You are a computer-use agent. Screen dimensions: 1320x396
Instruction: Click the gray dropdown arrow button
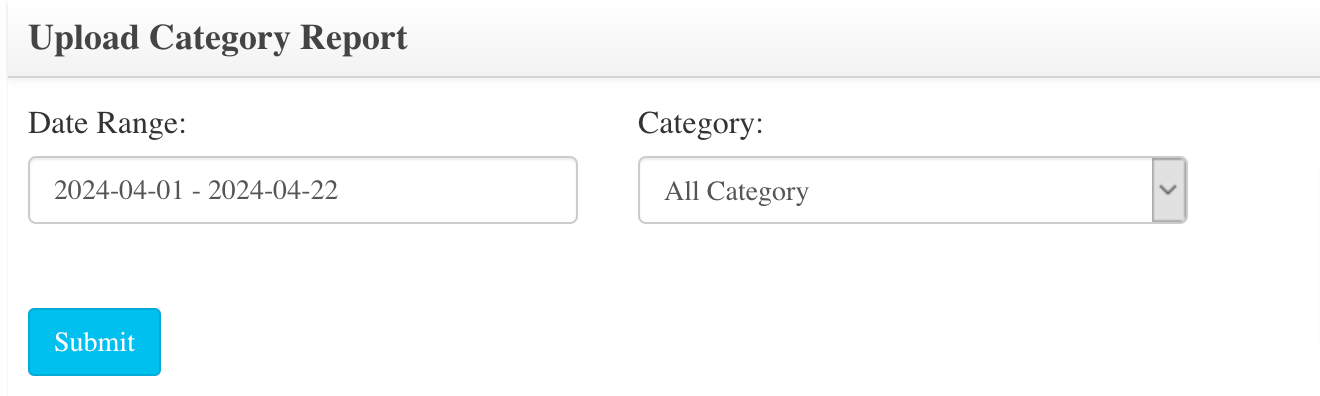(1169, 190)
